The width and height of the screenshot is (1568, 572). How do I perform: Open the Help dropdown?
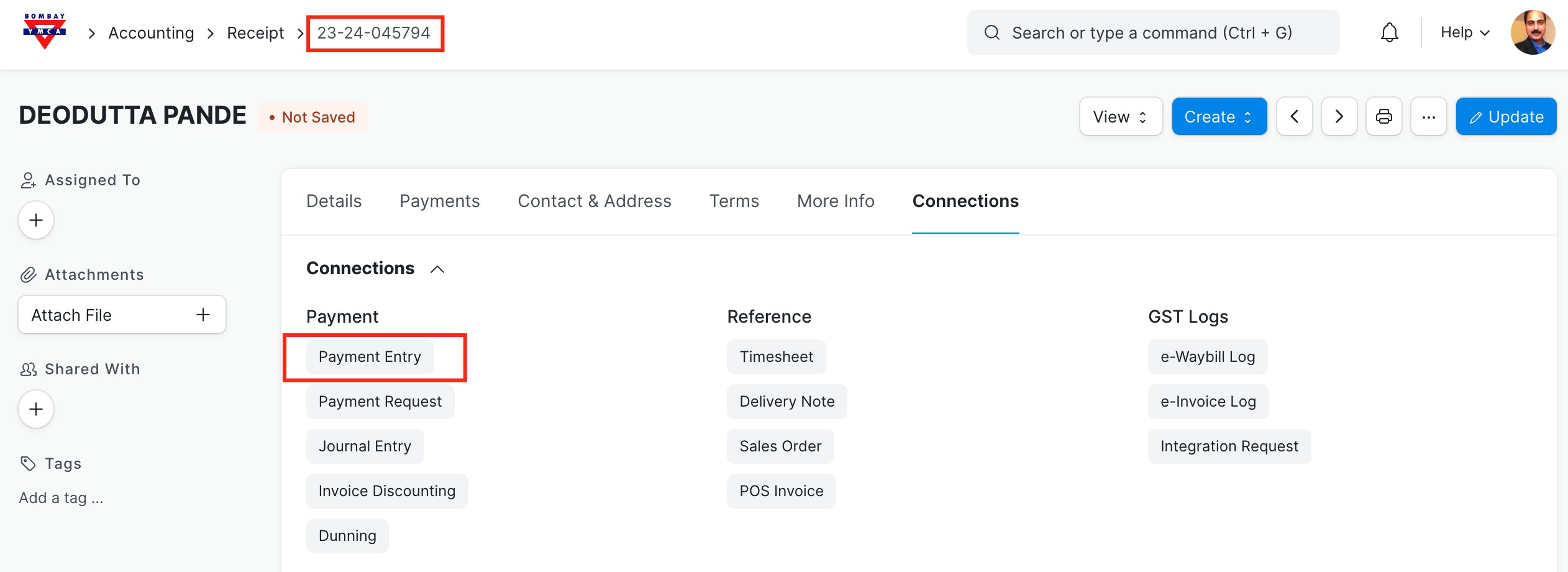pyautogui.click(x=1465, y=32)
